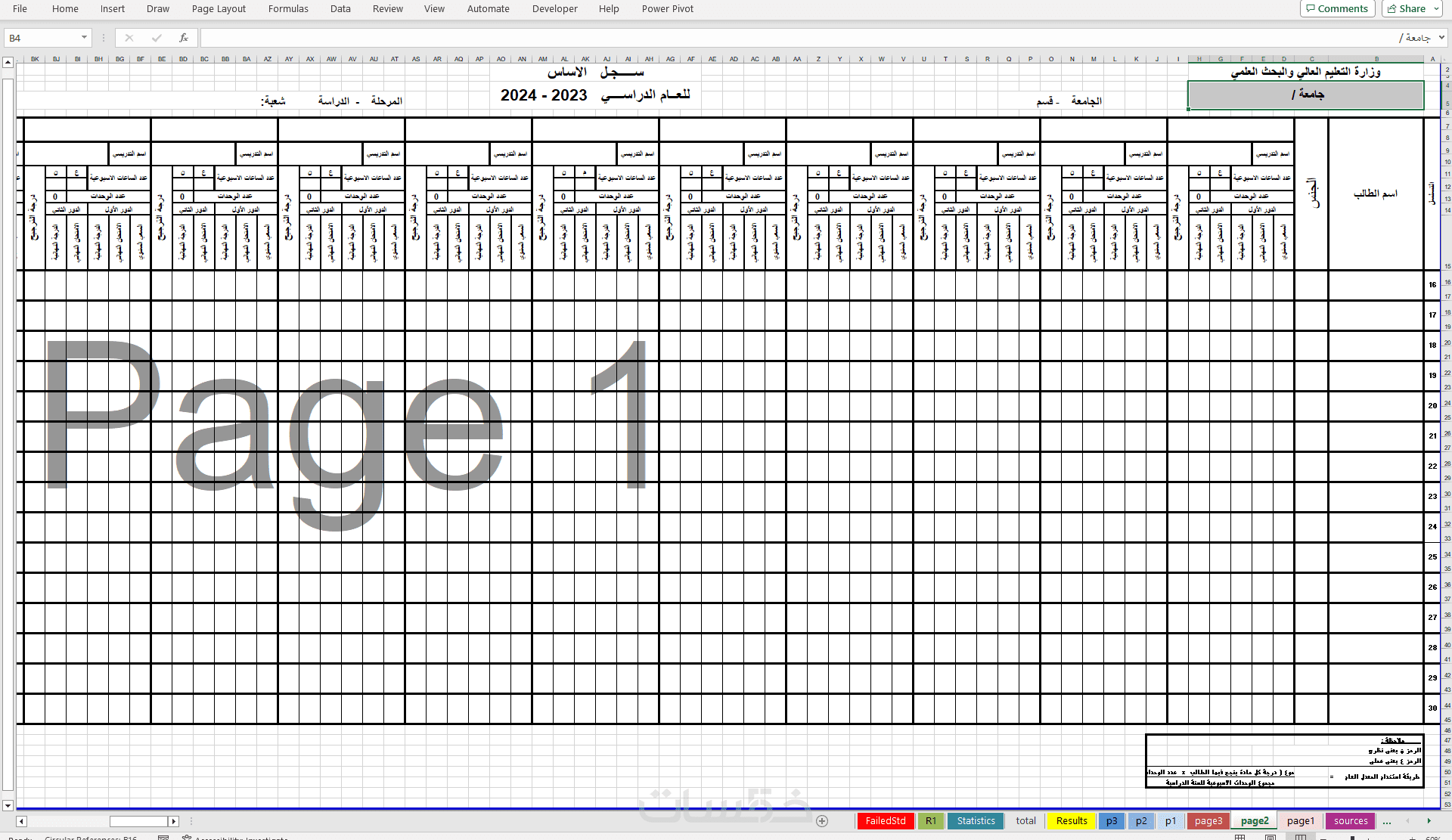The height and width of the screenshot is (840, 1452).
Task: Click the Insert Function fx icon
Action: 183,38
